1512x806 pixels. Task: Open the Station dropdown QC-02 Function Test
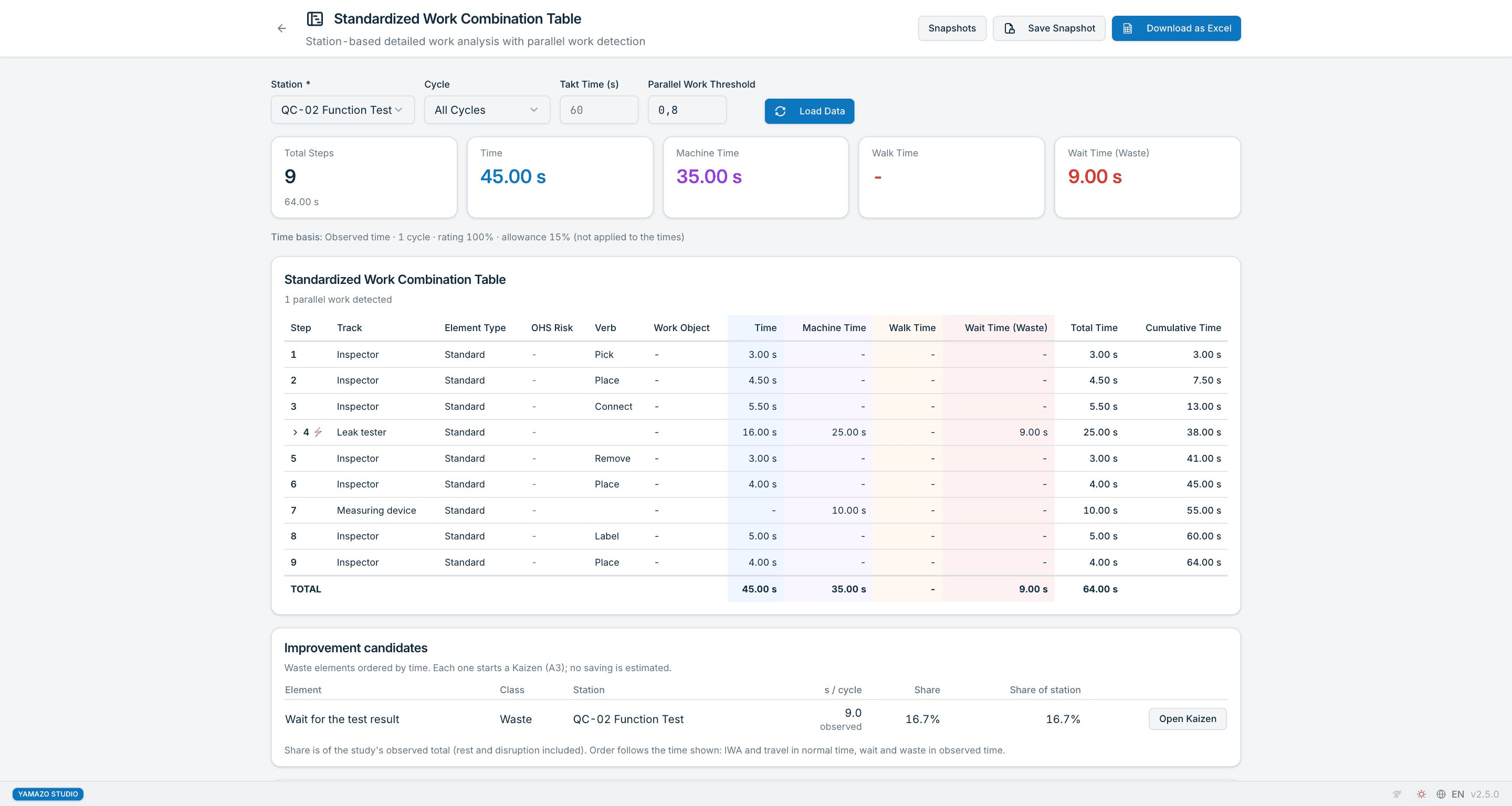[x=343, y=110]
